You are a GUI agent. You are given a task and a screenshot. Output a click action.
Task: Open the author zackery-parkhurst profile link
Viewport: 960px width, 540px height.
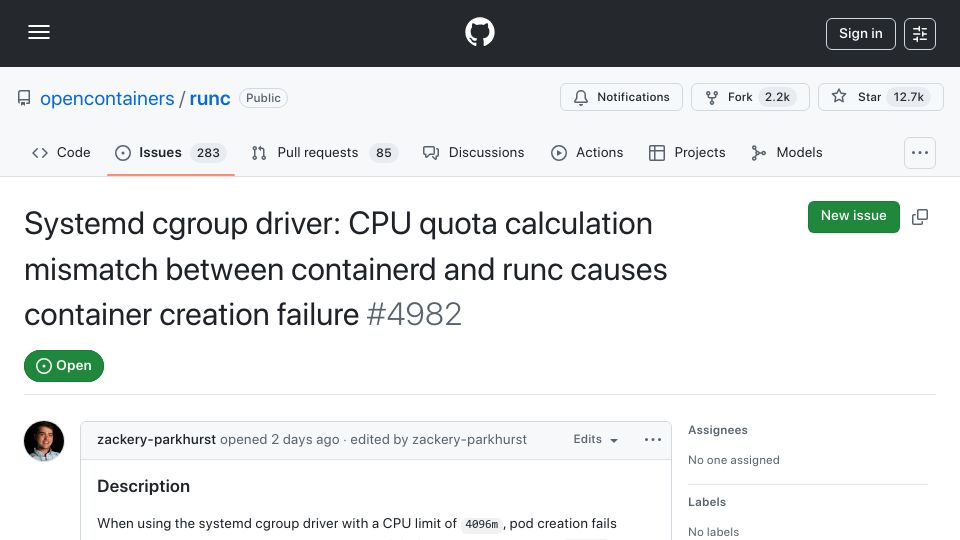(x=156, y=440)
